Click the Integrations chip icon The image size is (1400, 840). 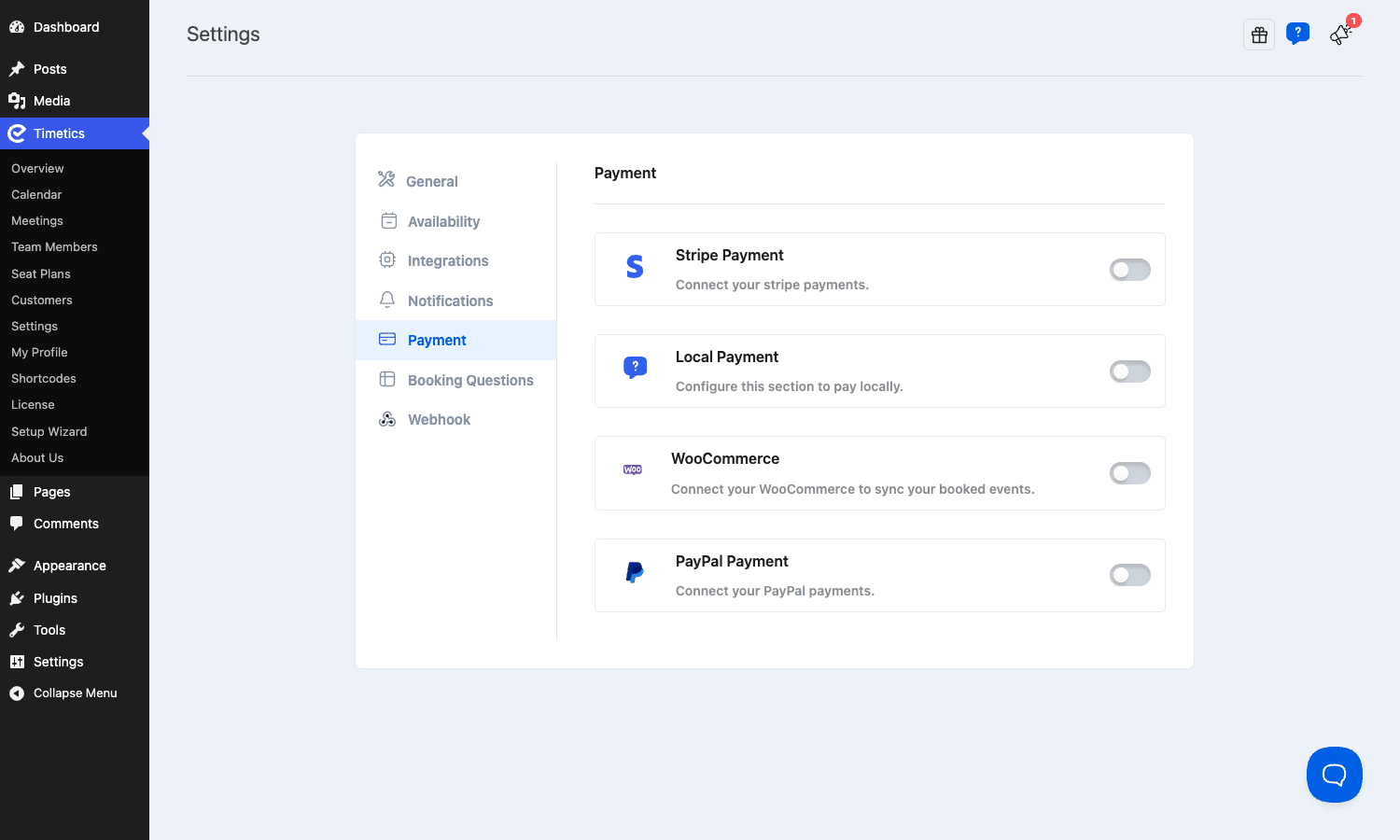pos(387,259)
